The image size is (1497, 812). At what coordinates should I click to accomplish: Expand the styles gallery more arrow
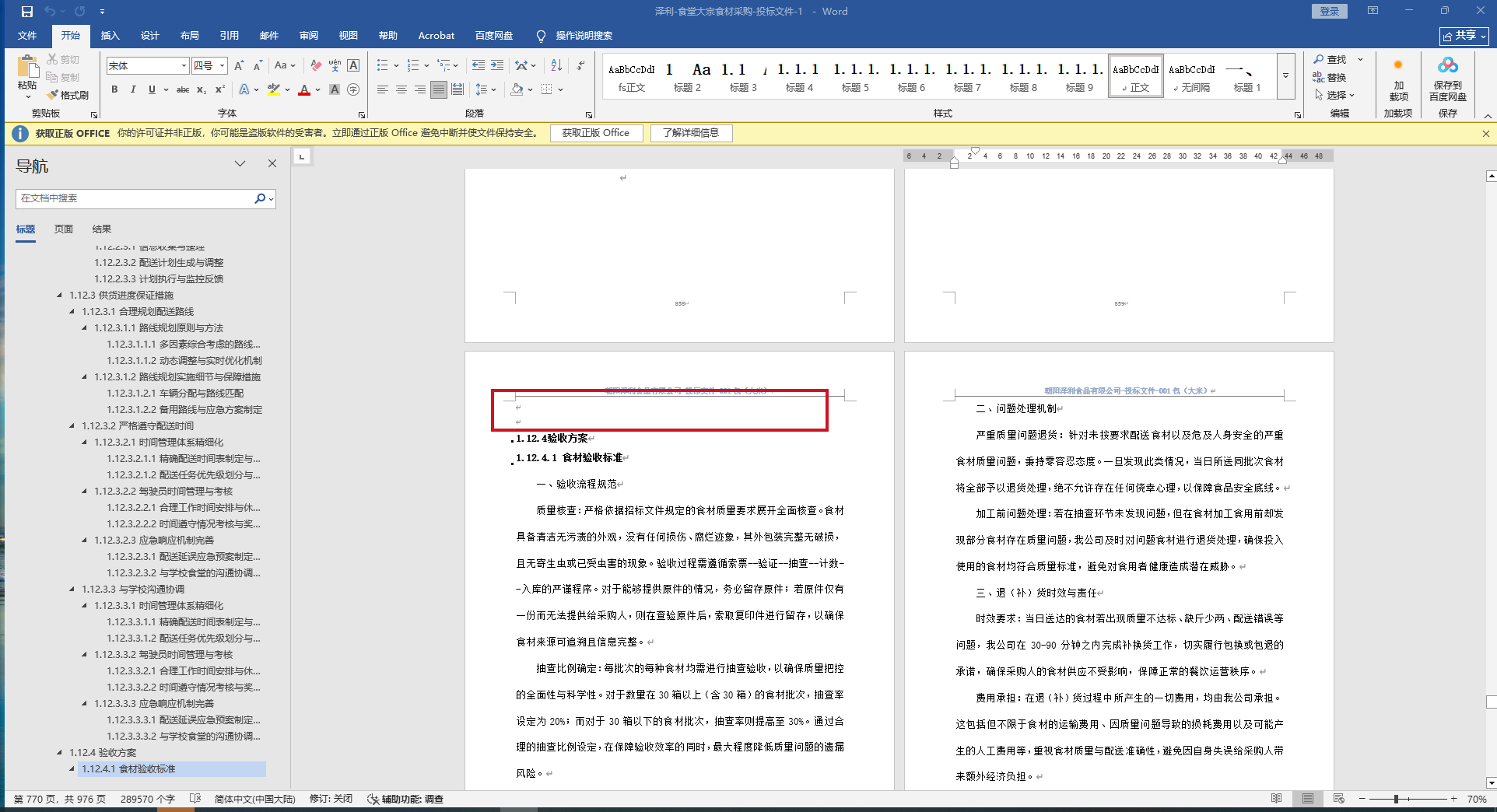[1285, 76]
